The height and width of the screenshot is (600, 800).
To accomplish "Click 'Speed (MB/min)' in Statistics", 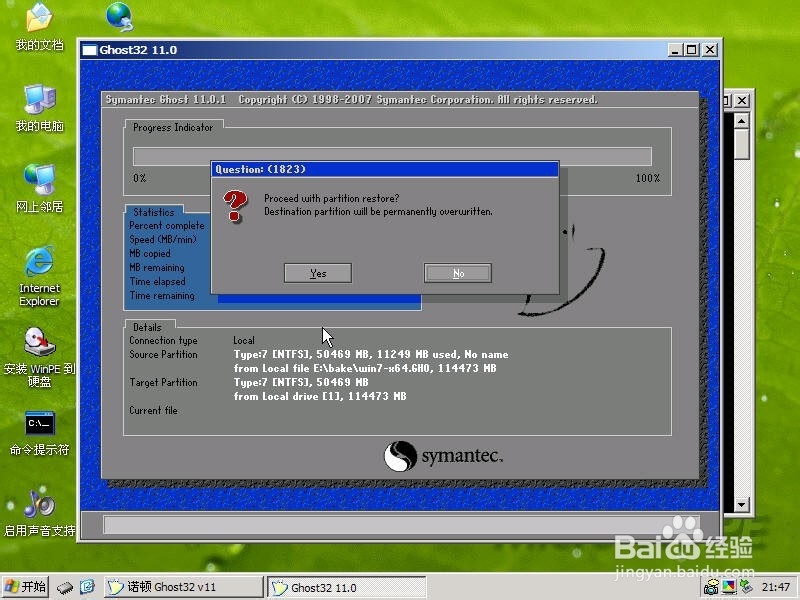I will [x=163, y=239].
